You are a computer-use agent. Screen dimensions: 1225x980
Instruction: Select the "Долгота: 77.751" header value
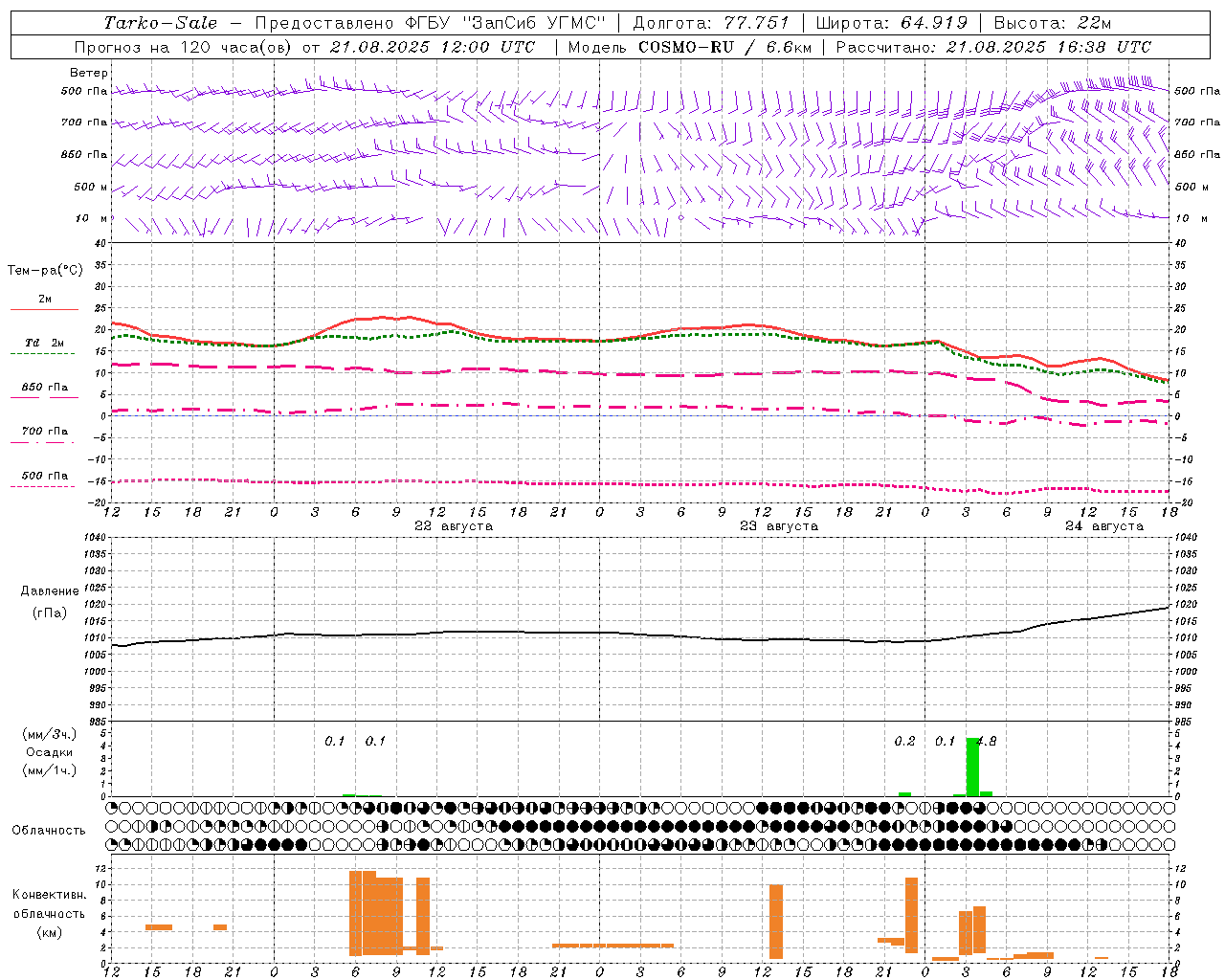pyautogui.click(x=711, y=23)
